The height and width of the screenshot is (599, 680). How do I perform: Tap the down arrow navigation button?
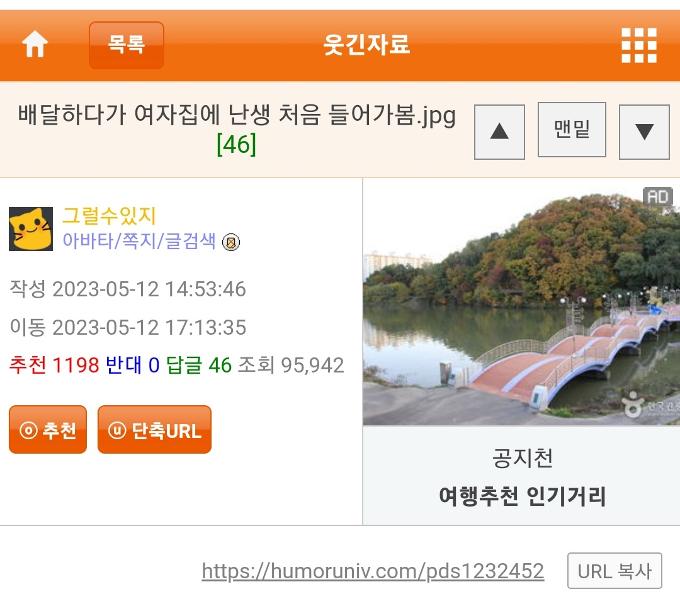(x=644, y=132)
